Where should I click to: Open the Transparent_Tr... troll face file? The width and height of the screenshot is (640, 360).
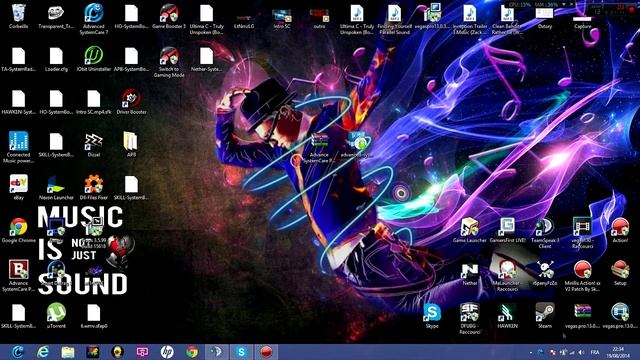pyautogui.click(x=56, y=16)
